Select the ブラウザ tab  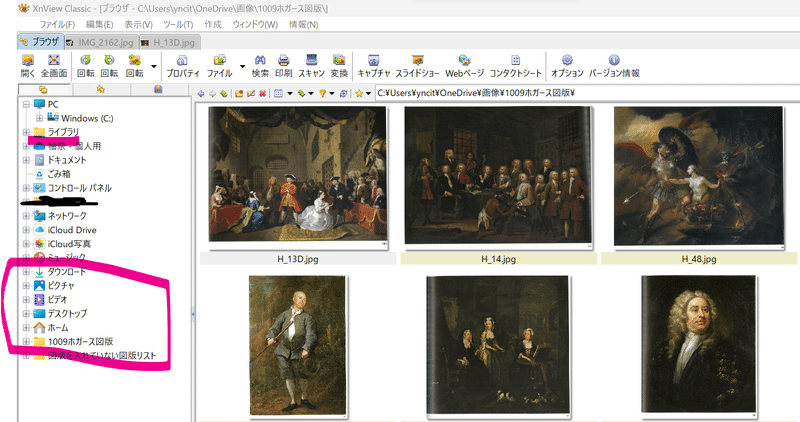click(40, 42)
